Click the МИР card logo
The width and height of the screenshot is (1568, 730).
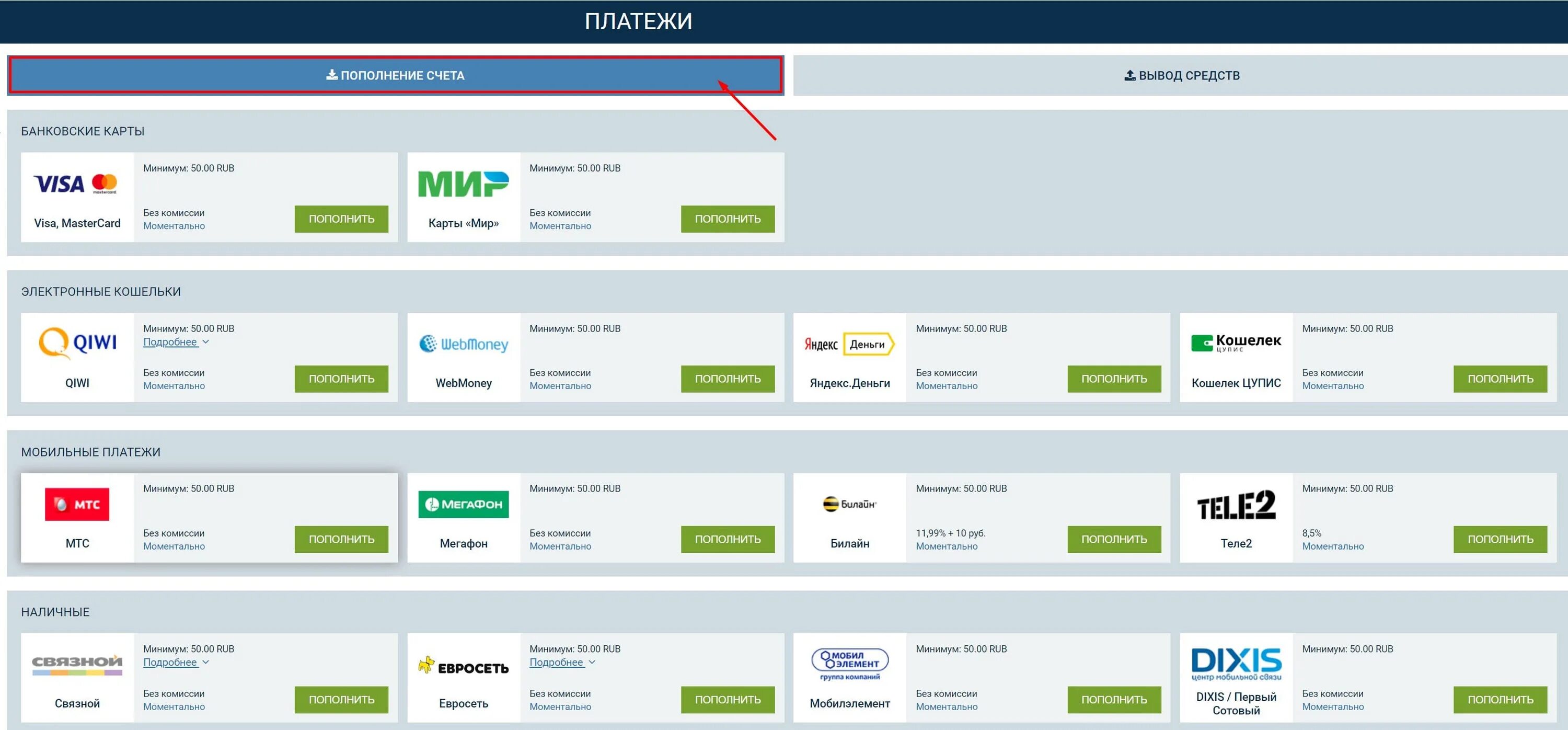[463, 184]
